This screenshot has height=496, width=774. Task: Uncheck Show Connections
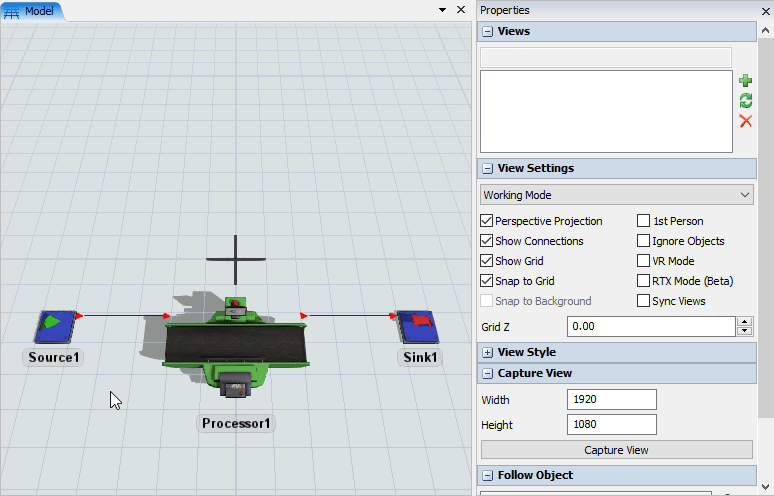coord(487,241)
